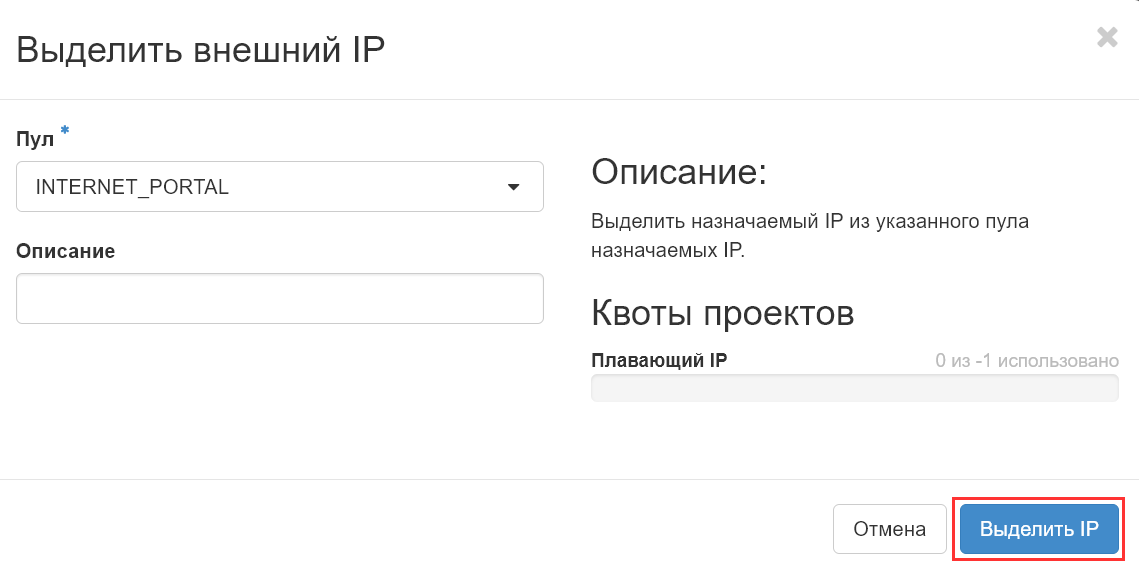Image resolution: width=1139 pixels, height=576 pixels.
Task: Click the dismiss cross at top right
Action: 1108,37
